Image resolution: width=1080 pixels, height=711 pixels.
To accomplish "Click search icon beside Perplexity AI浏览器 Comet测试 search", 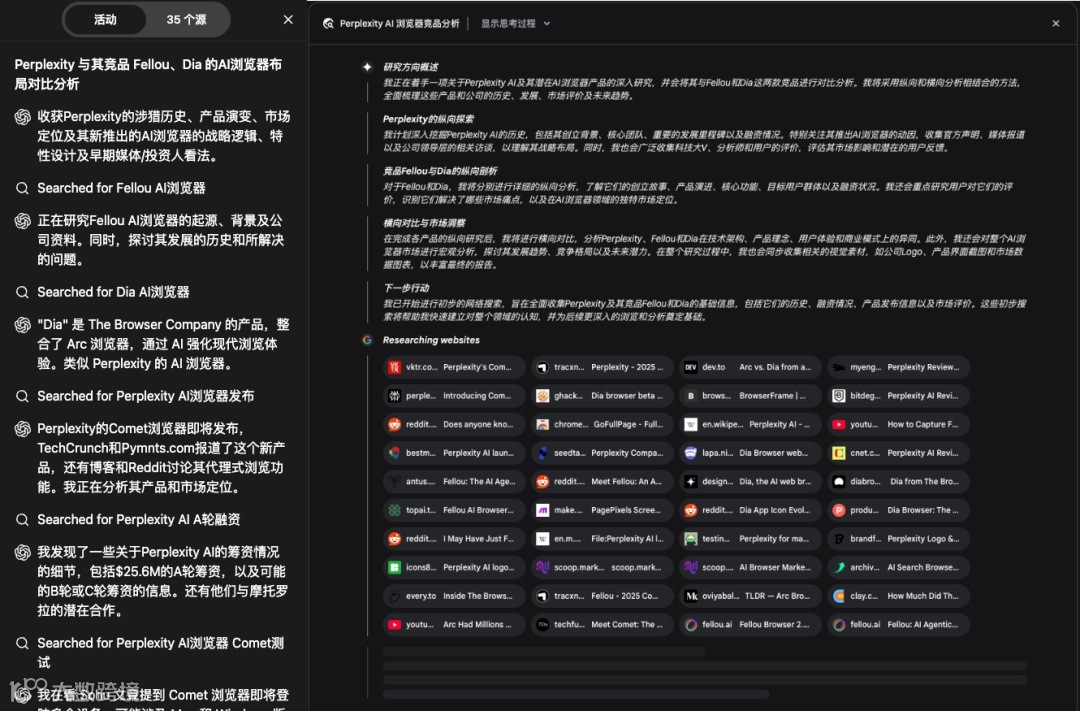I will point(22,643).
